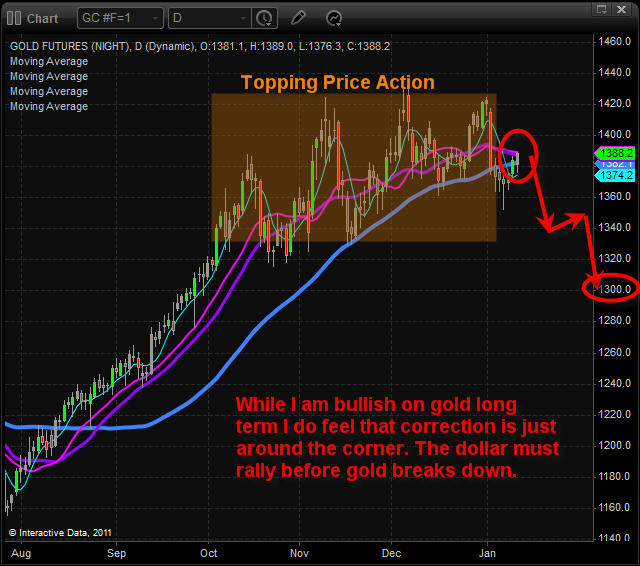Viewport: 640px width, 566px height.
Task: Click the Oct label on time axis
Action: click(209, 553)
